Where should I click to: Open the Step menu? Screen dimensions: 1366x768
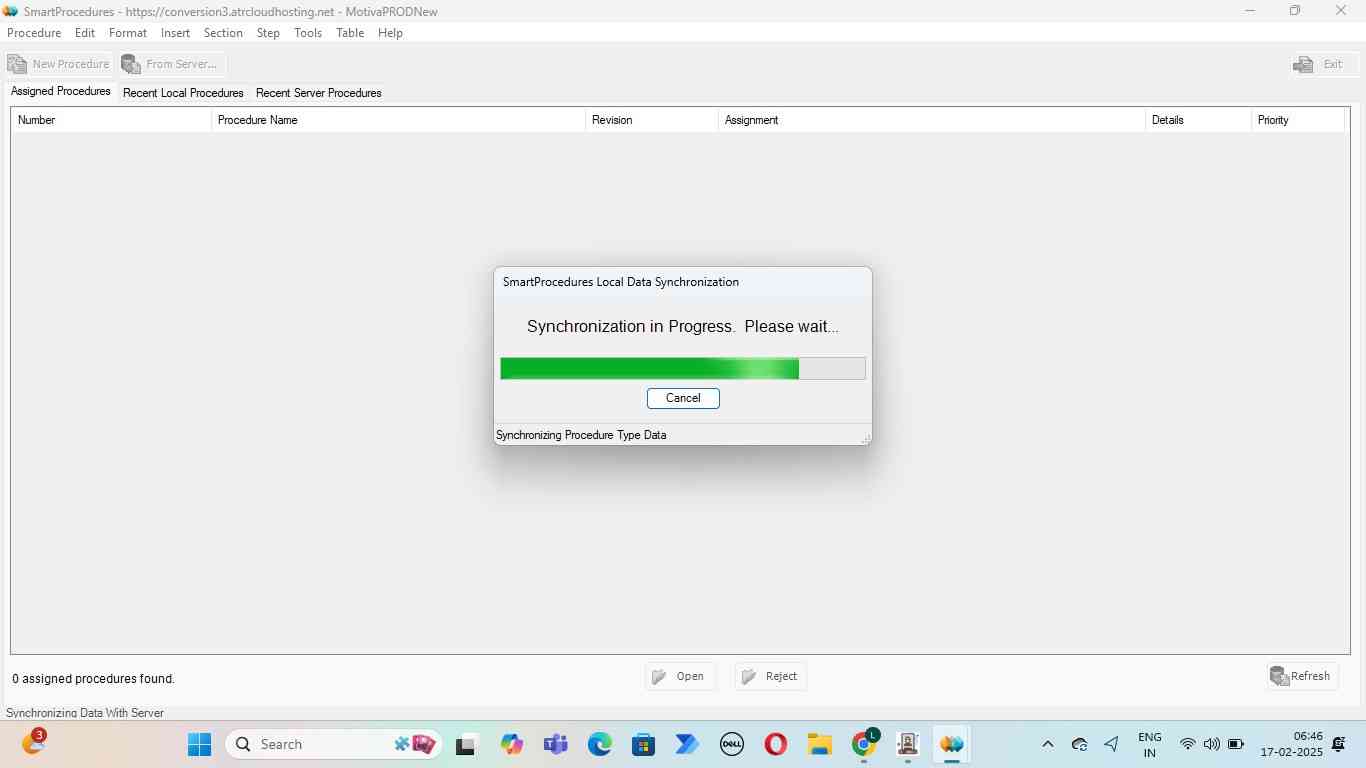(268, 33)
